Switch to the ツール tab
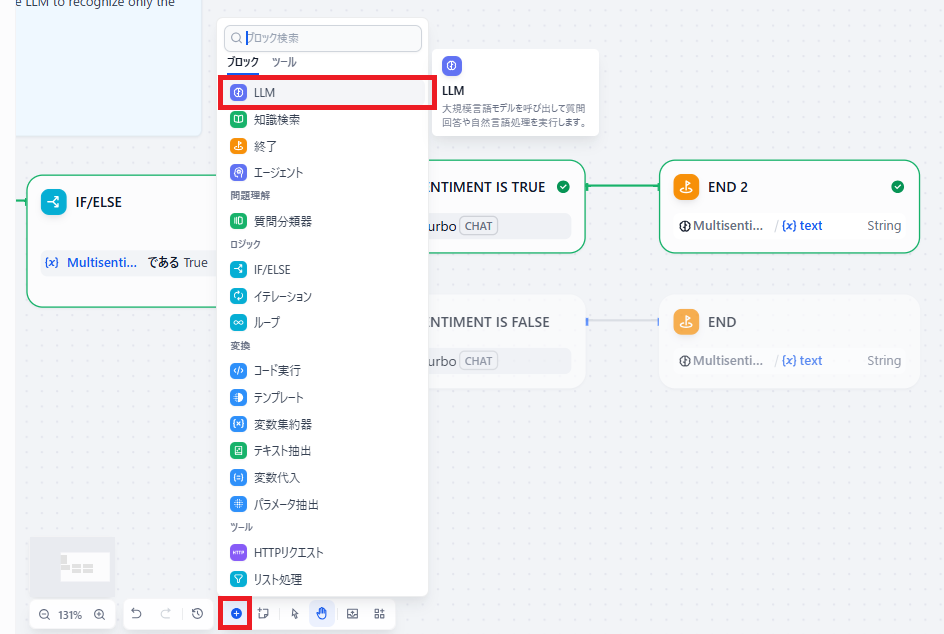The image size is (944, 634). click(284, 62)
